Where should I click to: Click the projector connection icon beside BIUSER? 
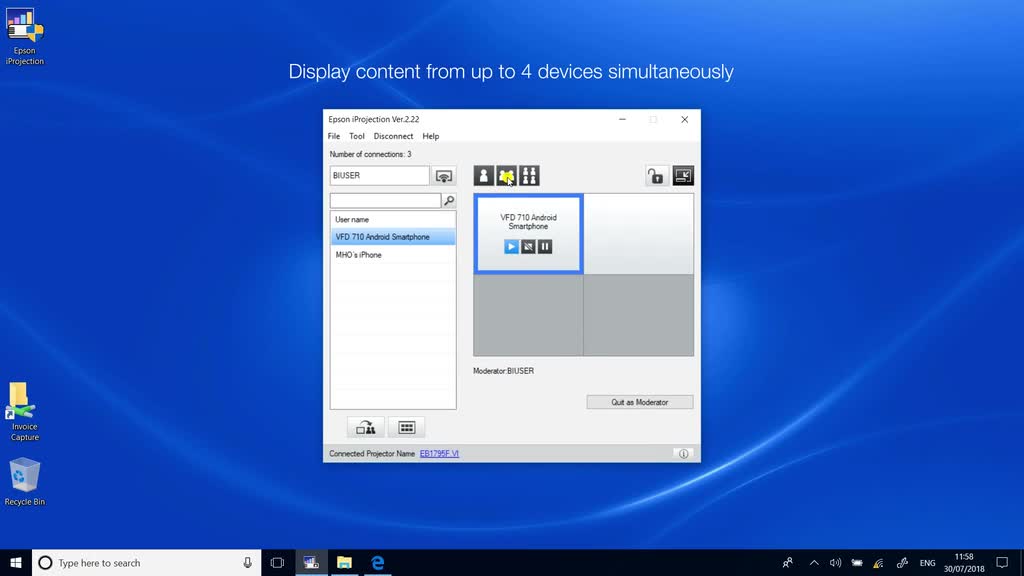click(443, 176)
